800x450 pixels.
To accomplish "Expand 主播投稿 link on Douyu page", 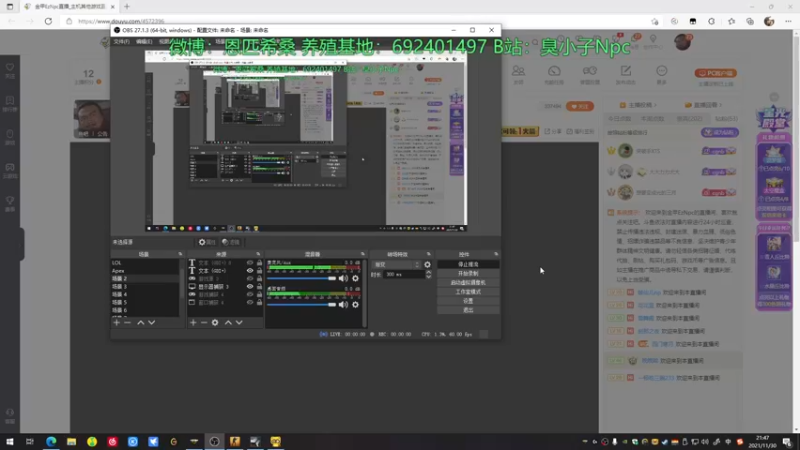I will click(x=638, y=105).
